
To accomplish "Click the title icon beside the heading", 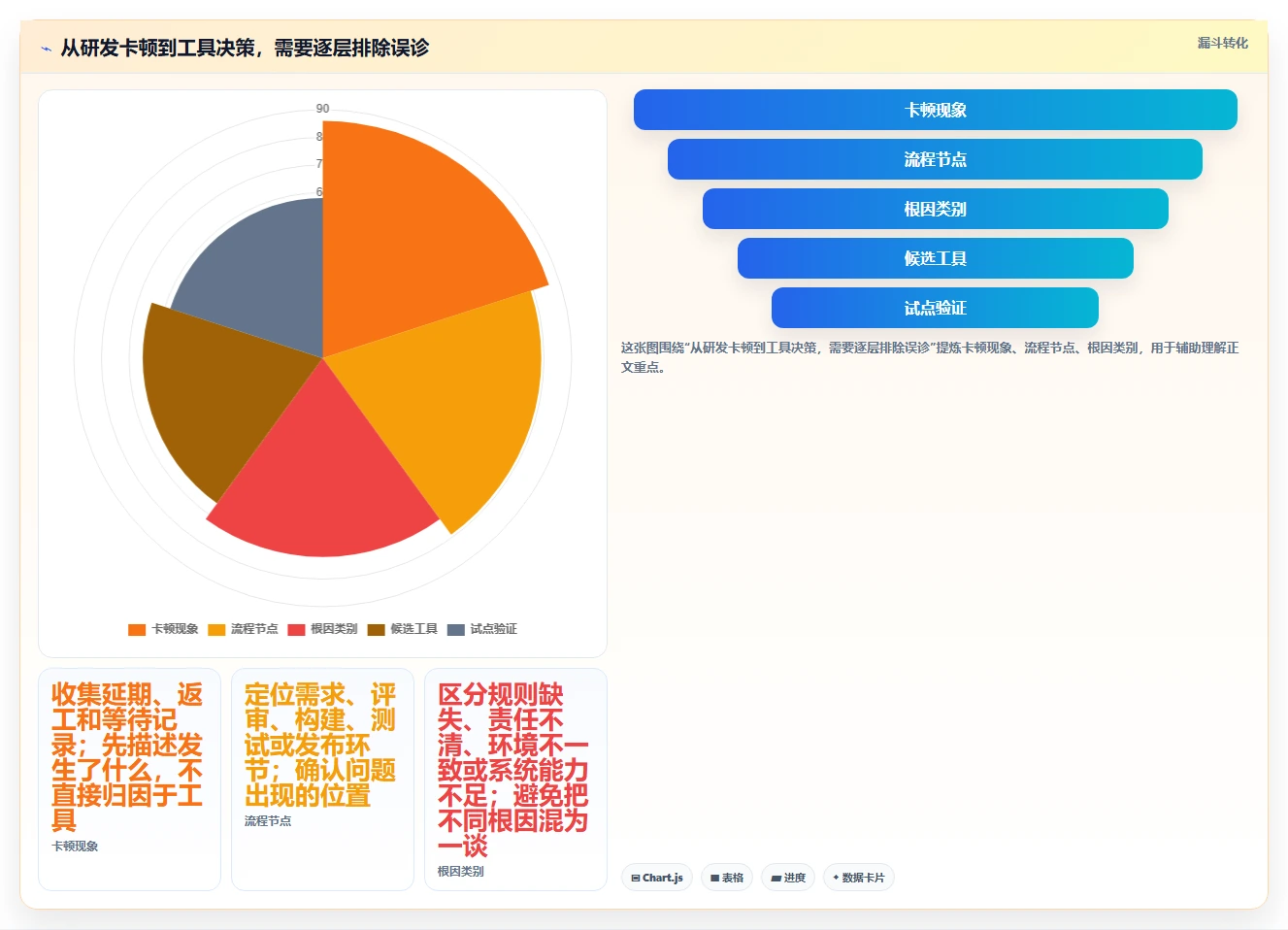I will (46, 49).
